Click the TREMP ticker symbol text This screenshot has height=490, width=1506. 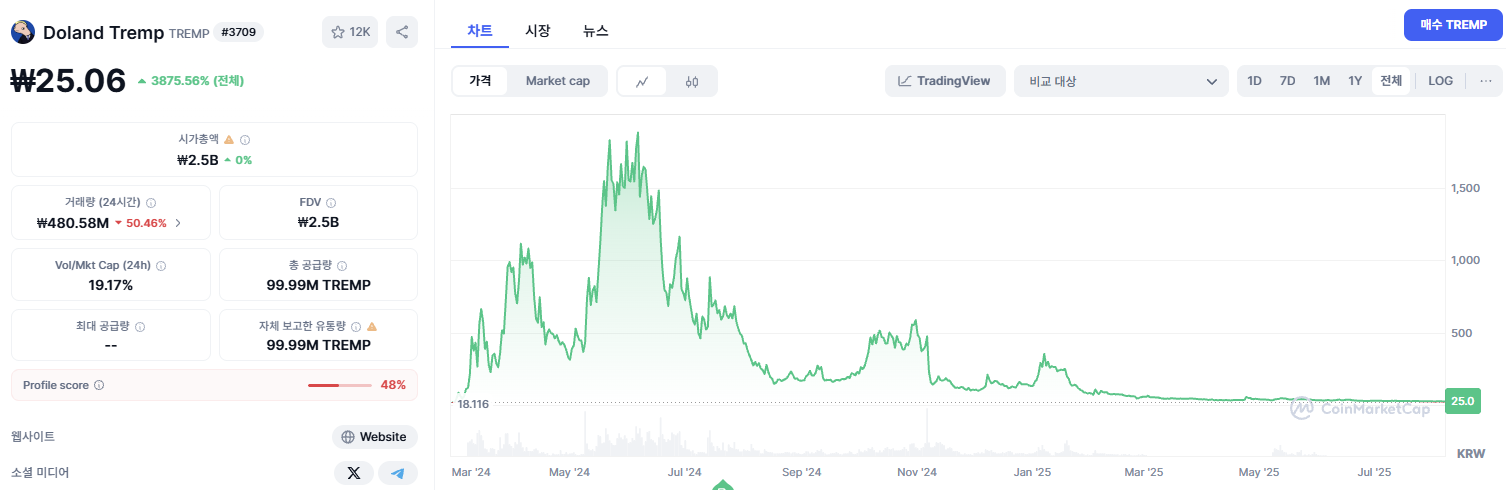tap(189, 33)
